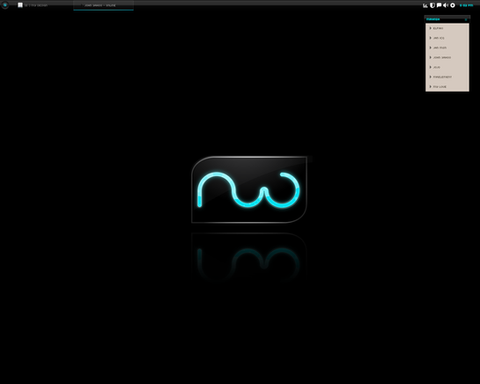
Task: Select the last entry in the list
Action: [447, 87]
